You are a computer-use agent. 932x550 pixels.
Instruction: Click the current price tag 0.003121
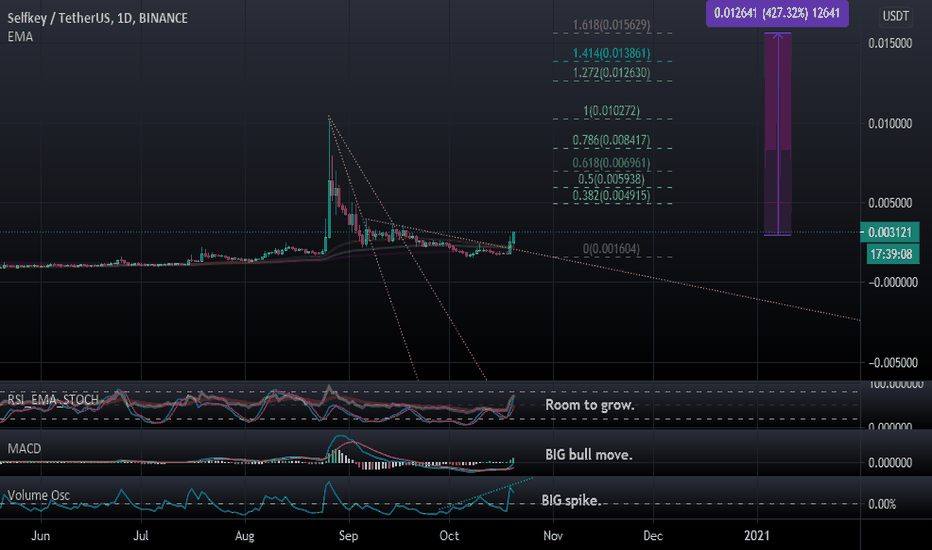pos(890,232)
